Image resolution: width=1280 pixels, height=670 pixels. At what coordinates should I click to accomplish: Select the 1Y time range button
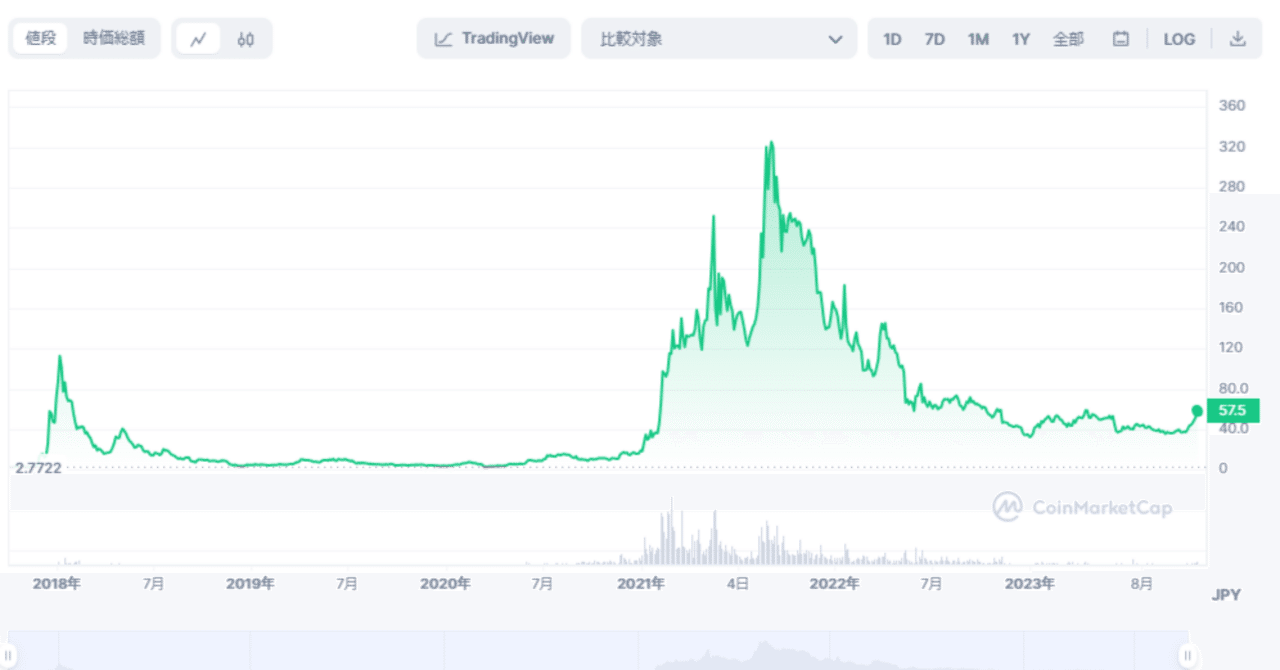point(1021,38)
